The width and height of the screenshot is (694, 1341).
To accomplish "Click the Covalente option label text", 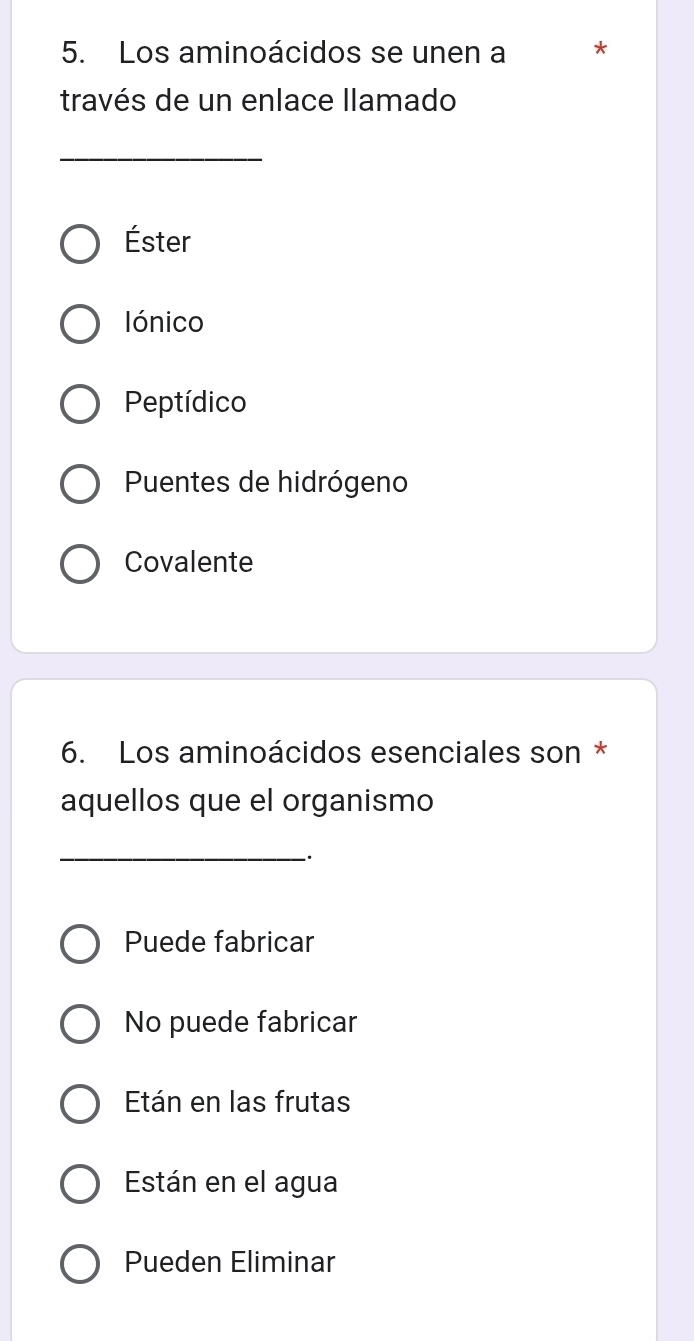I will (188, 562).
